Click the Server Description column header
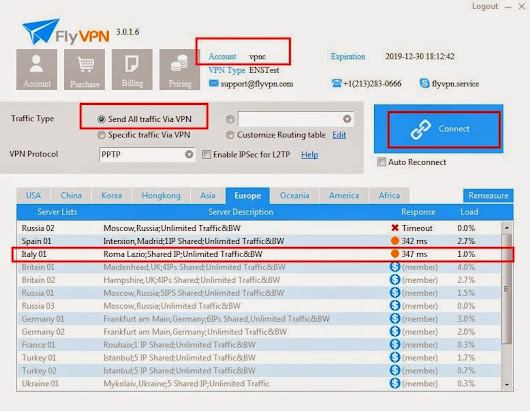 (241, 212)
